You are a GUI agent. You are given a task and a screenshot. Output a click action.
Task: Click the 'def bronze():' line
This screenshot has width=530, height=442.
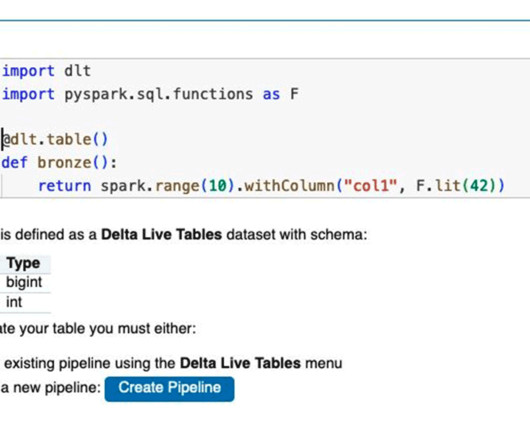pyautogui.click(x=59, y=163)
